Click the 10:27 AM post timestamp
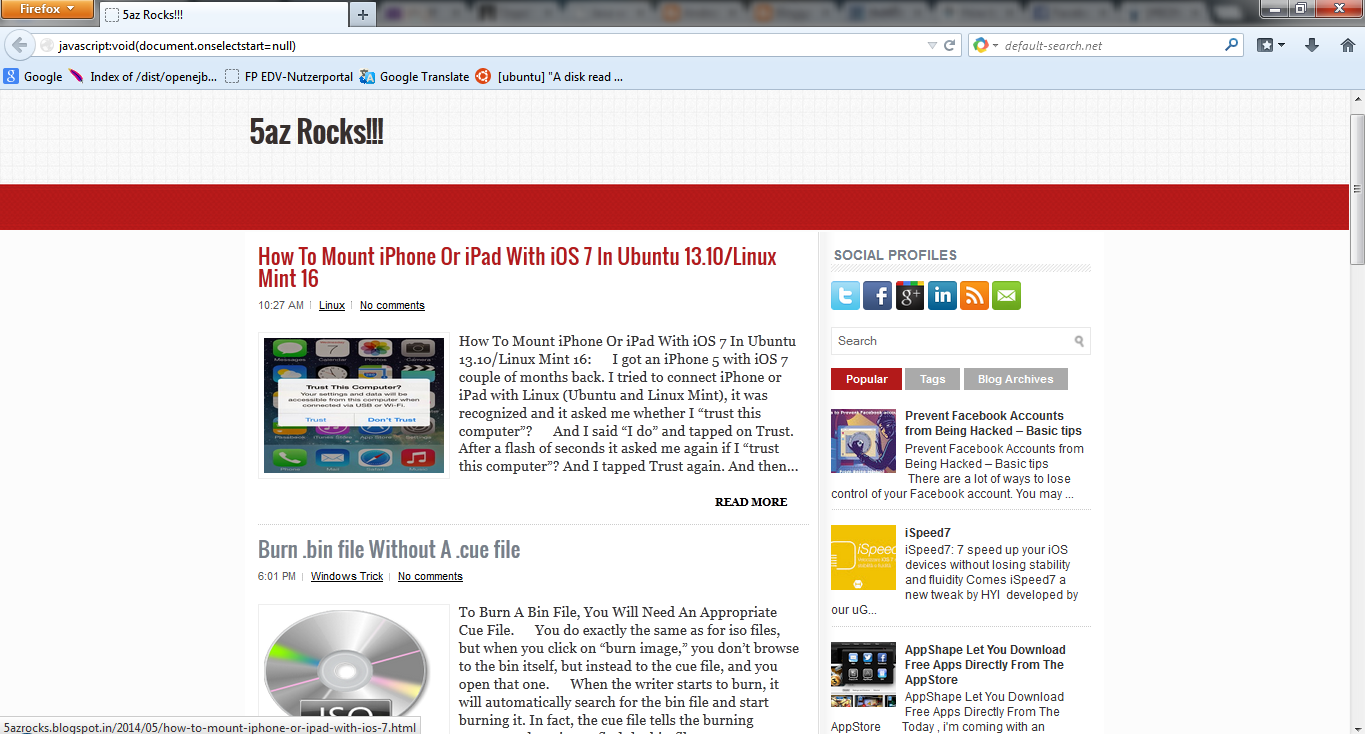This screenshot has height=734, width=1365. [x=281, y=305]
